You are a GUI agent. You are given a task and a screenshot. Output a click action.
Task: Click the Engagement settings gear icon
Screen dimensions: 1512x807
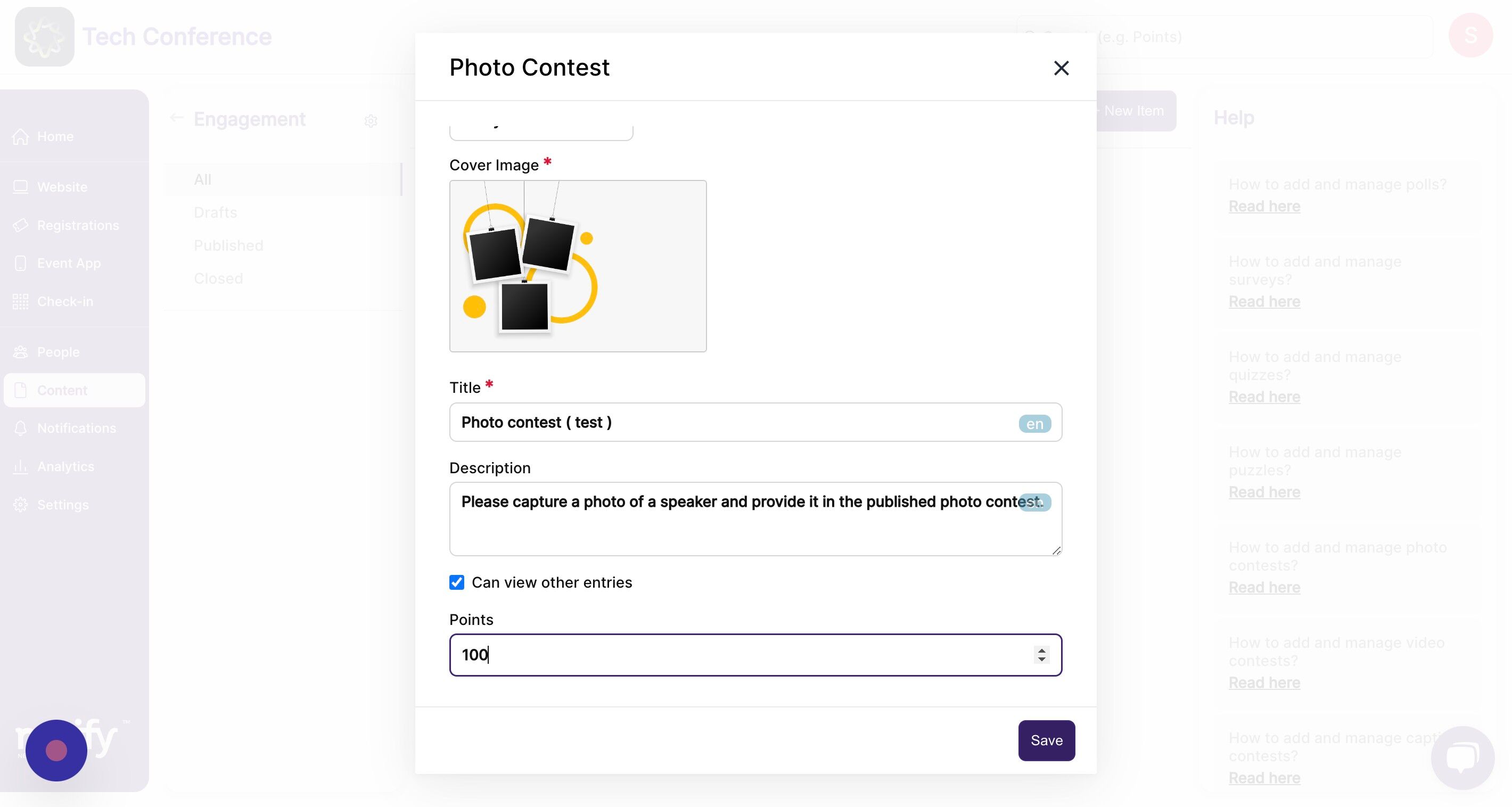coord(371,120)
